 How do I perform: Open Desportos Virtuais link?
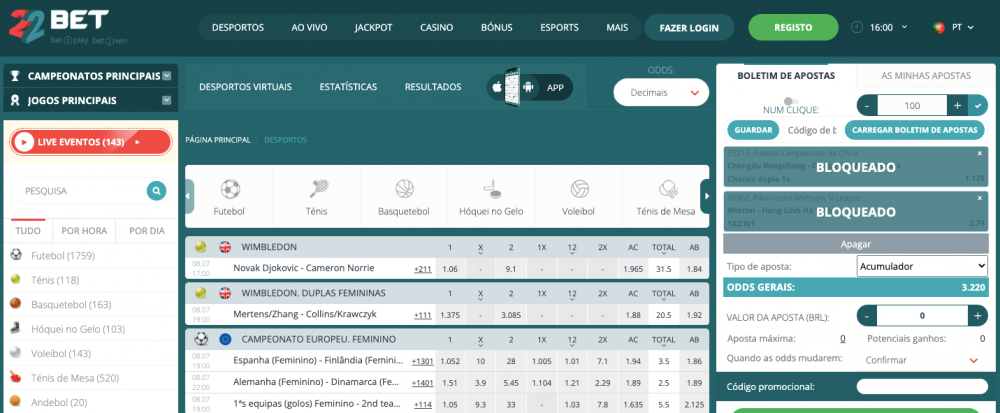246,87
